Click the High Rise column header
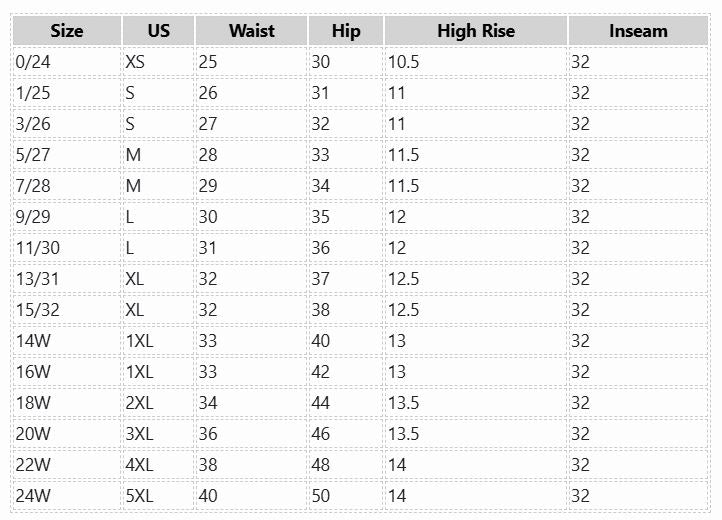This screenshot has width=722, height=520. coord(476,31)
